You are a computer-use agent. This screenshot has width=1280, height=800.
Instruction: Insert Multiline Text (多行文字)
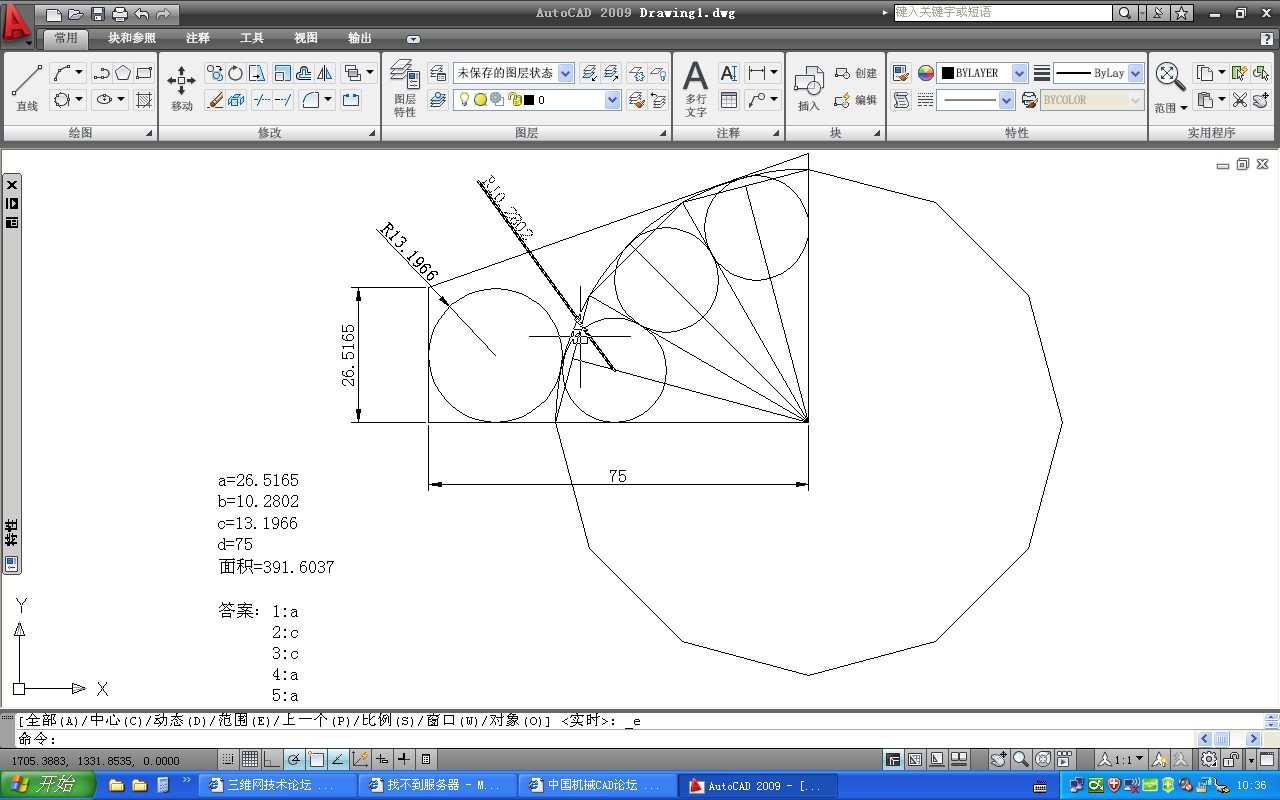[x=696, y=88]
